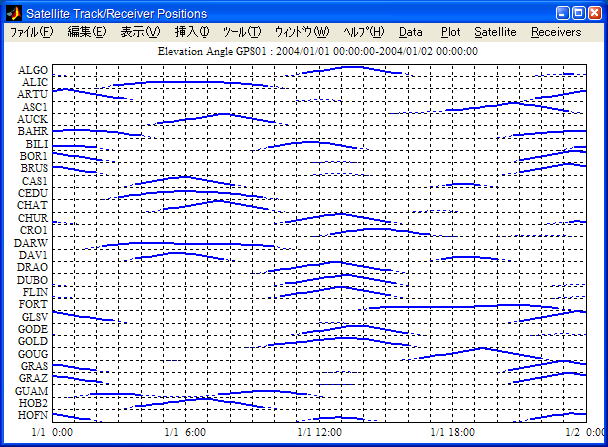The height and width of the screenshot is (447, 608).
Task: Open the ファイル(F) menu
Action: (32, 32)
